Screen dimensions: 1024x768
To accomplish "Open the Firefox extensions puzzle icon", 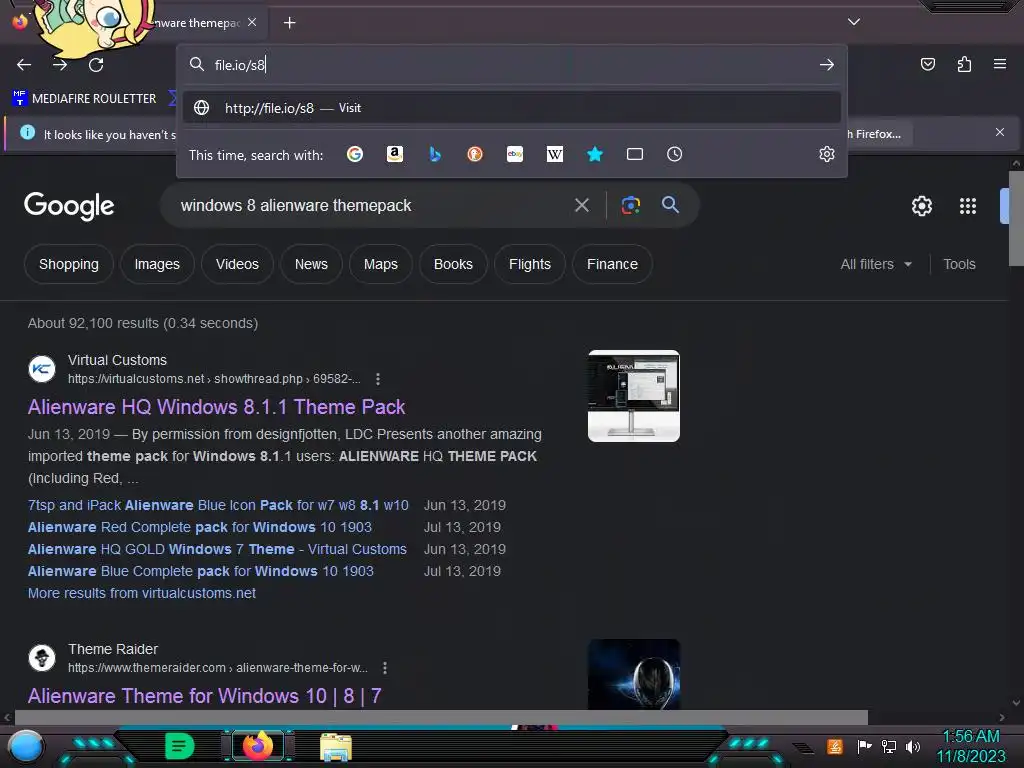I will click(964, 64).
